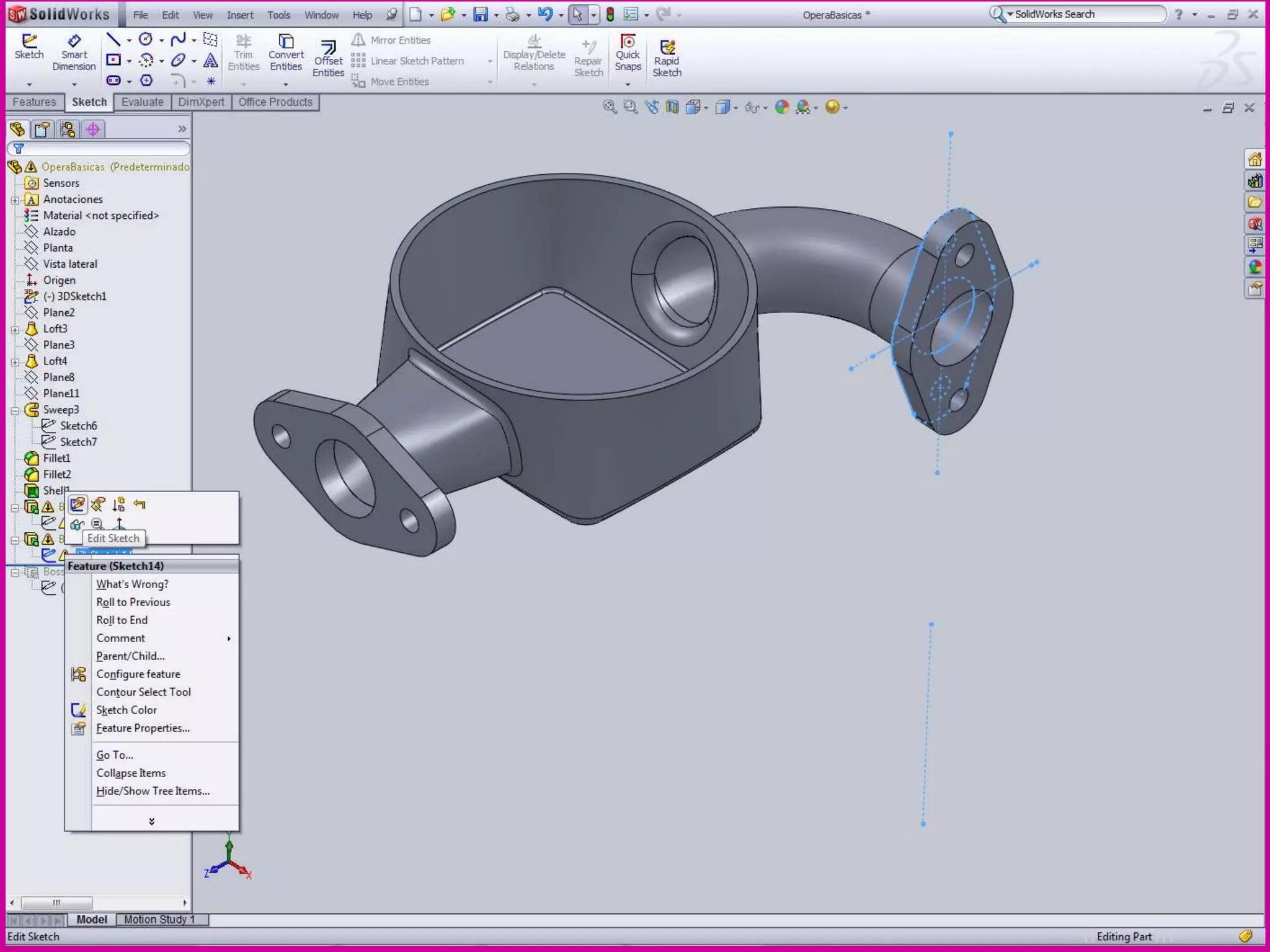This screenshot has height=952, width=1270.
Task: Choose Roll to Previous menu entry
Action: click(x=133, y=602)
